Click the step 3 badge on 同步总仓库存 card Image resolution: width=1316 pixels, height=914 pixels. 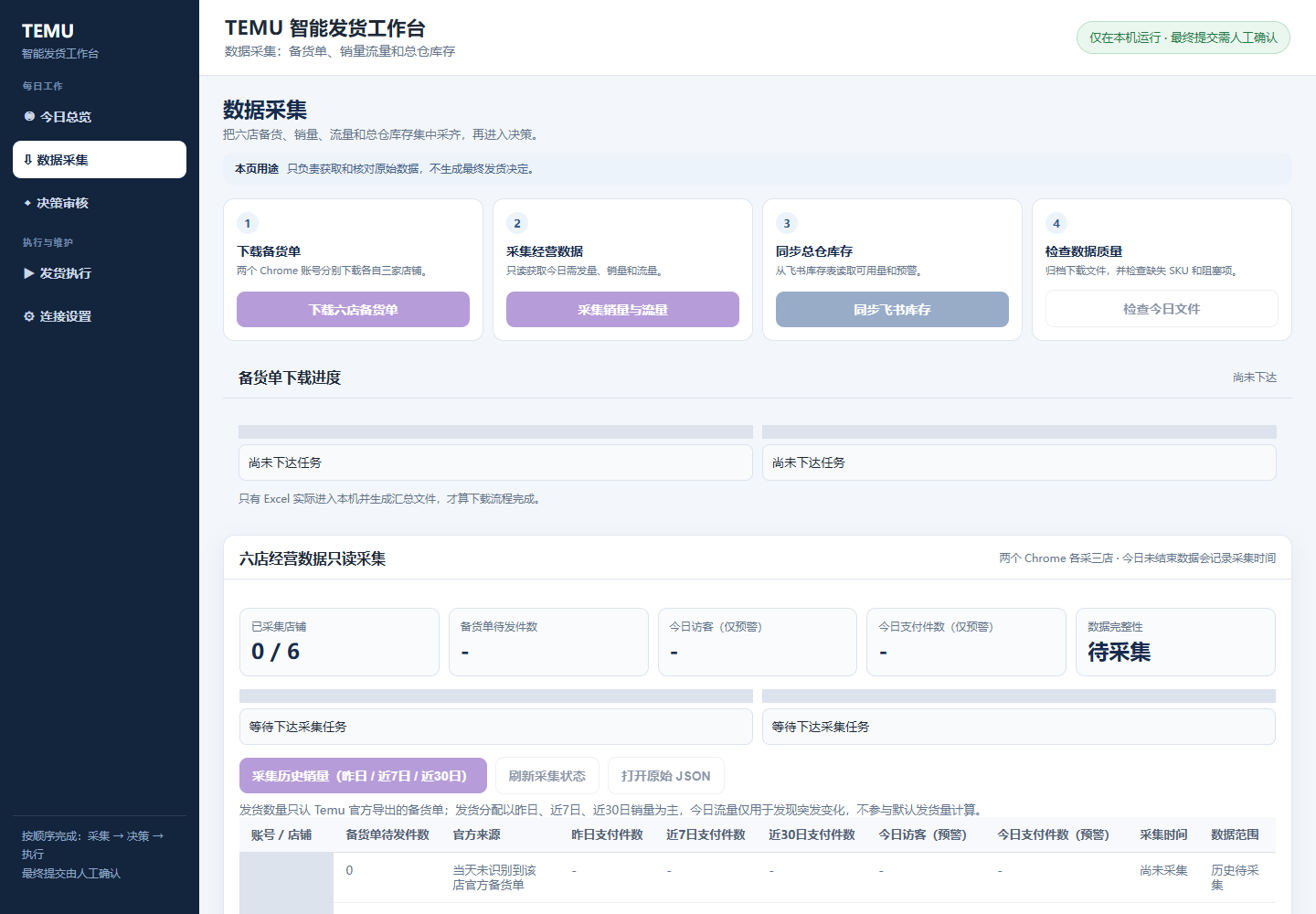(787, 223)
